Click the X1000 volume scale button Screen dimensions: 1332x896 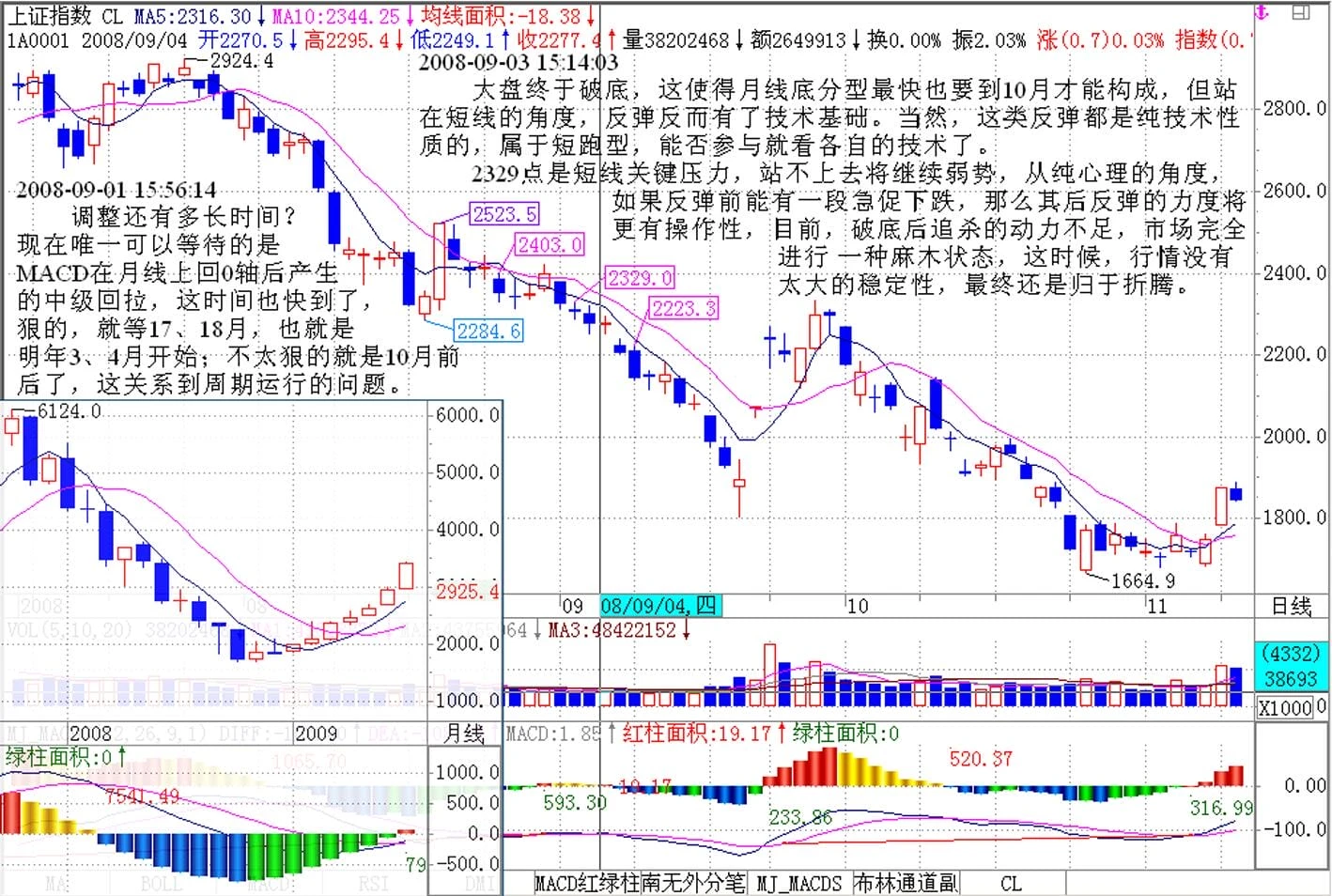(1285, 708)
